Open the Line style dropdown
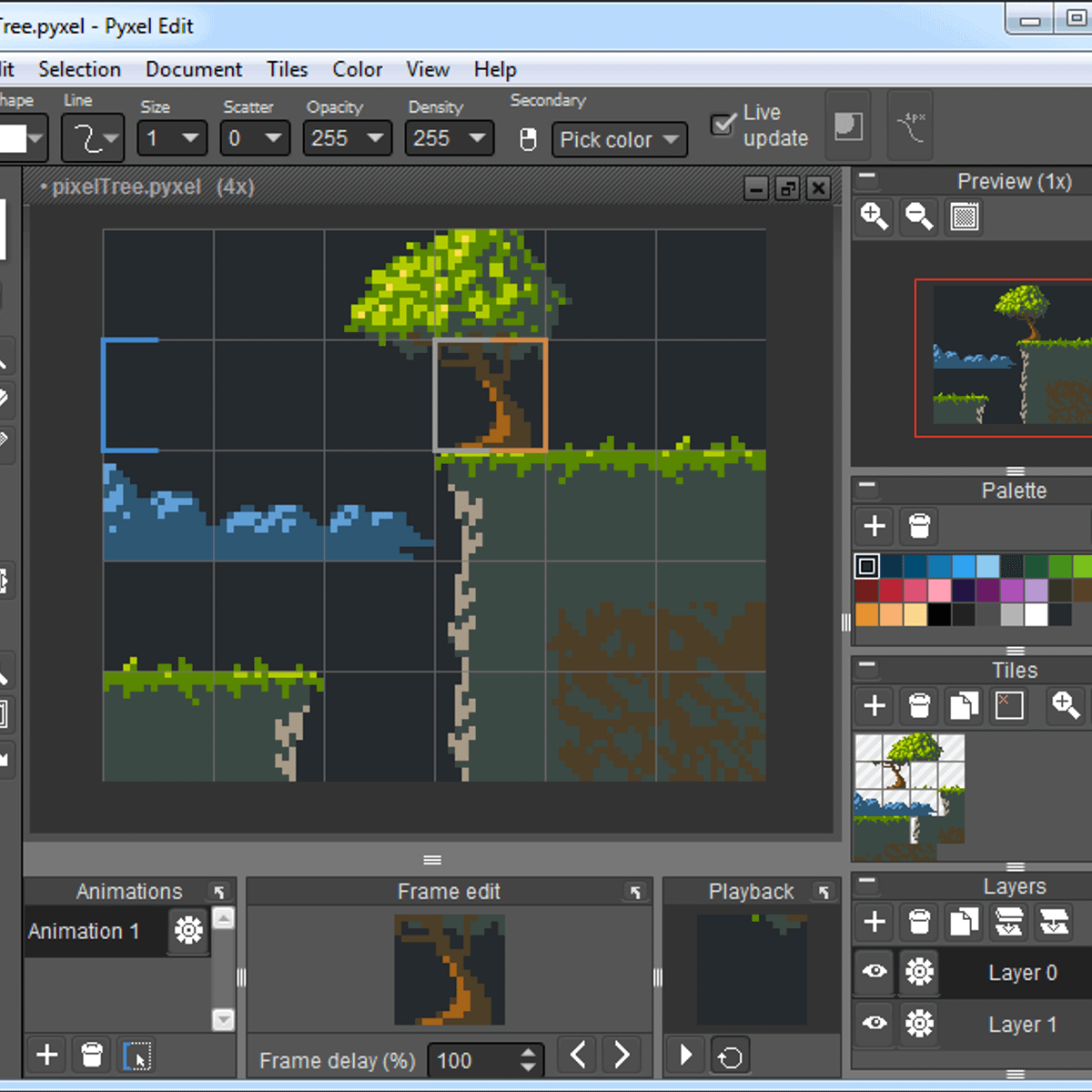Image resolution: width=1092 pixels, height=1092 pixels. (94, 138)
